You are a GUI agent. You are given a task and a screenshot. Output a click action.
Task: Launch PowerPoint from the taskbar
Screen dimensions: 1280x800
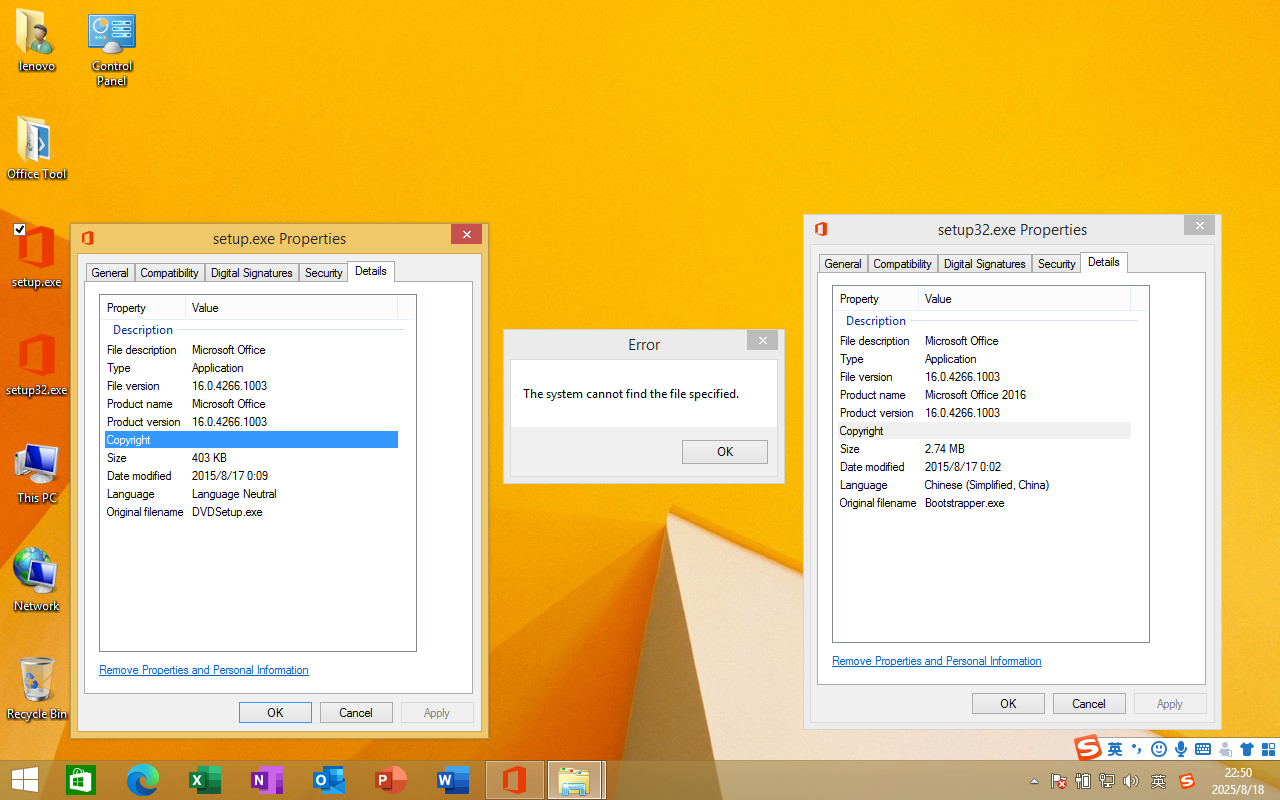click(x=391, y=780)
